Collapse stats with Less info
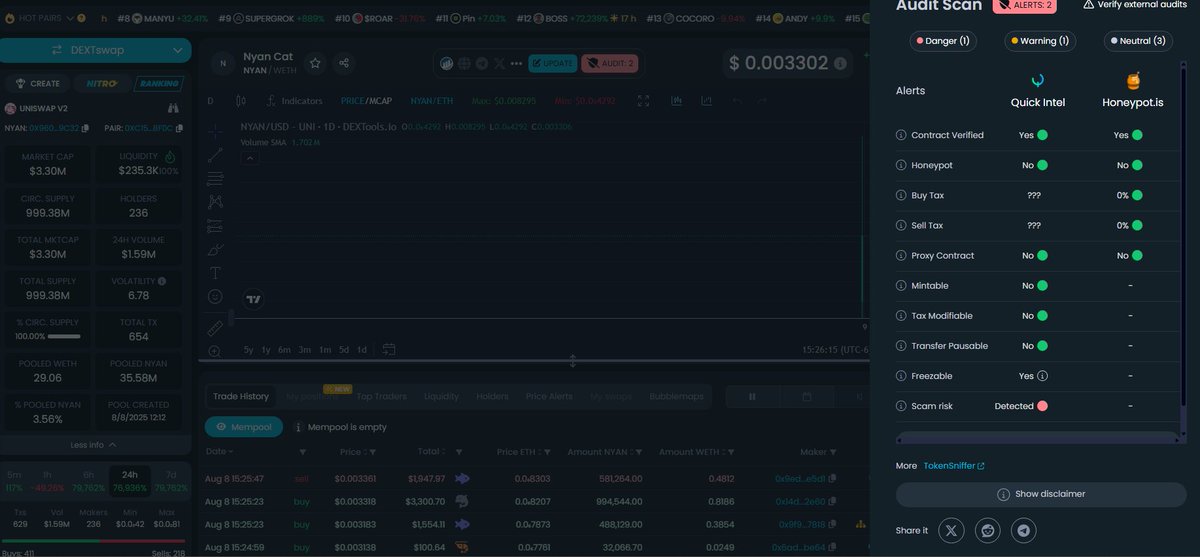Image resolution: width=1200 pixels, height=557 pixels. pyautogui.click(x=96, y=444)
